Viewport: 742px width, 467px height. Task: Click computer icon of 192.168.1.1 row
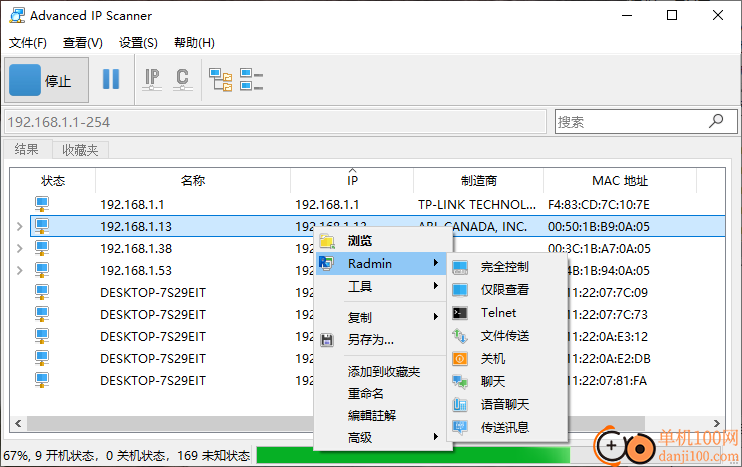[x=42, y=204]
